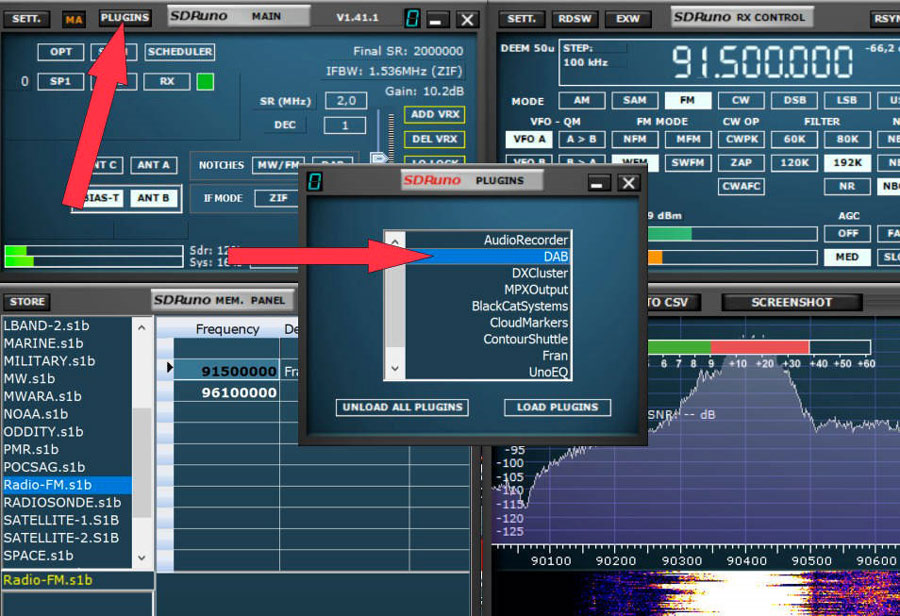Click the plugin list scroll up arrow
900x616 pixels.
click(395, 242)
